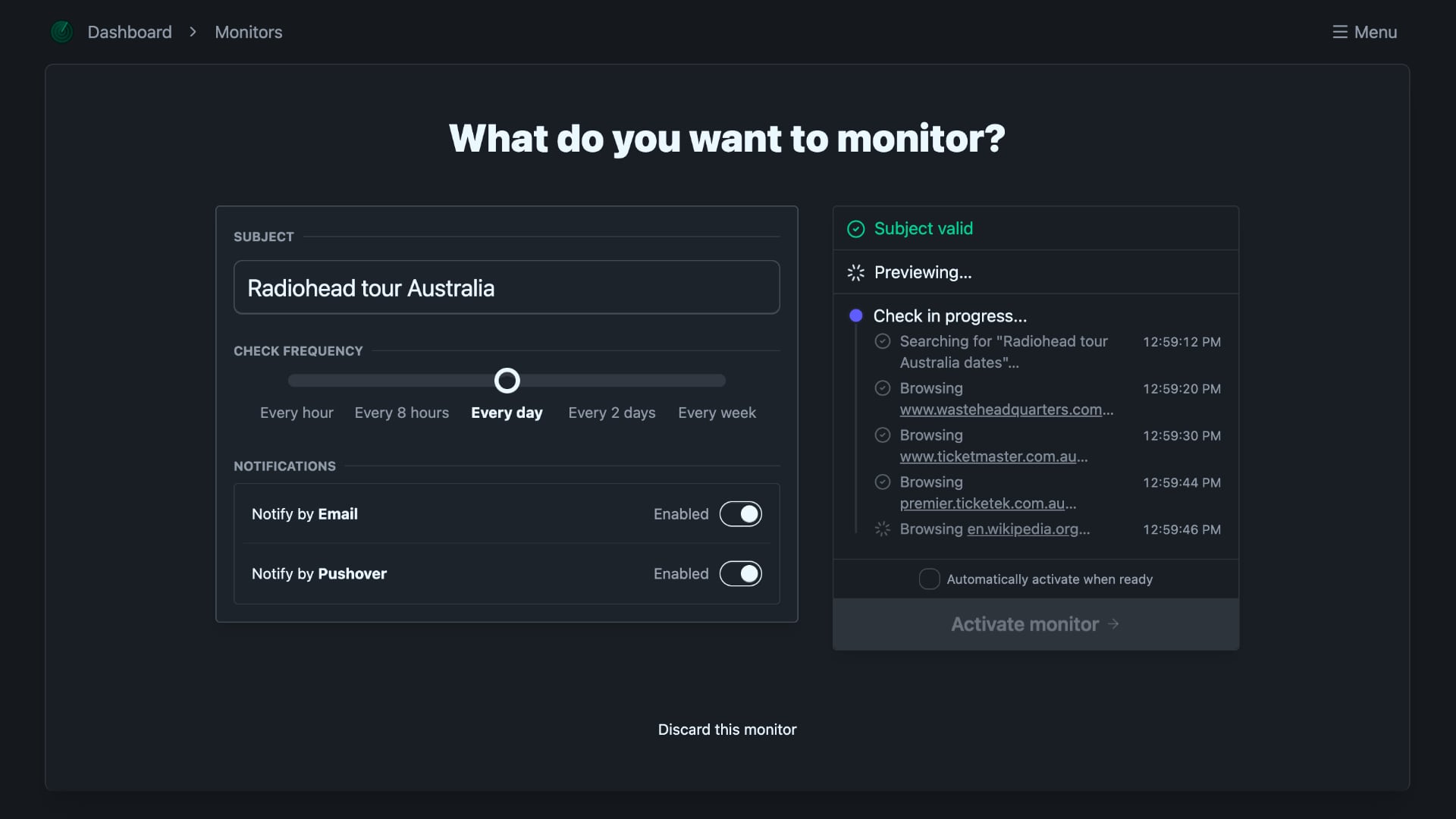Click the spinner beside the Wikipedia browsing step
Viewport: 1456px width, 819px height.
pyautogui.click(x=882, y=529)
